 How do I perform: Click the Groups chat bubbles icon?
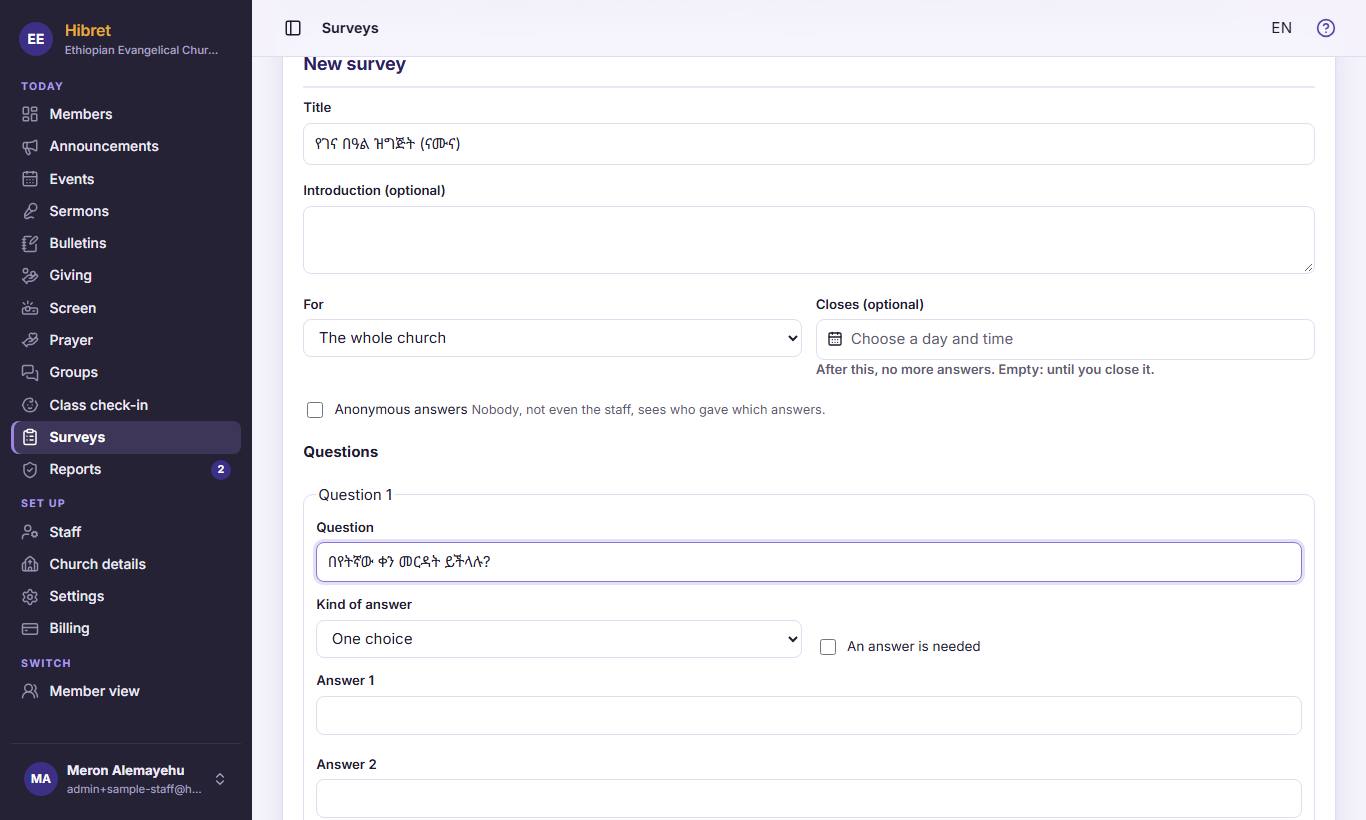click(x=30, y=372)
